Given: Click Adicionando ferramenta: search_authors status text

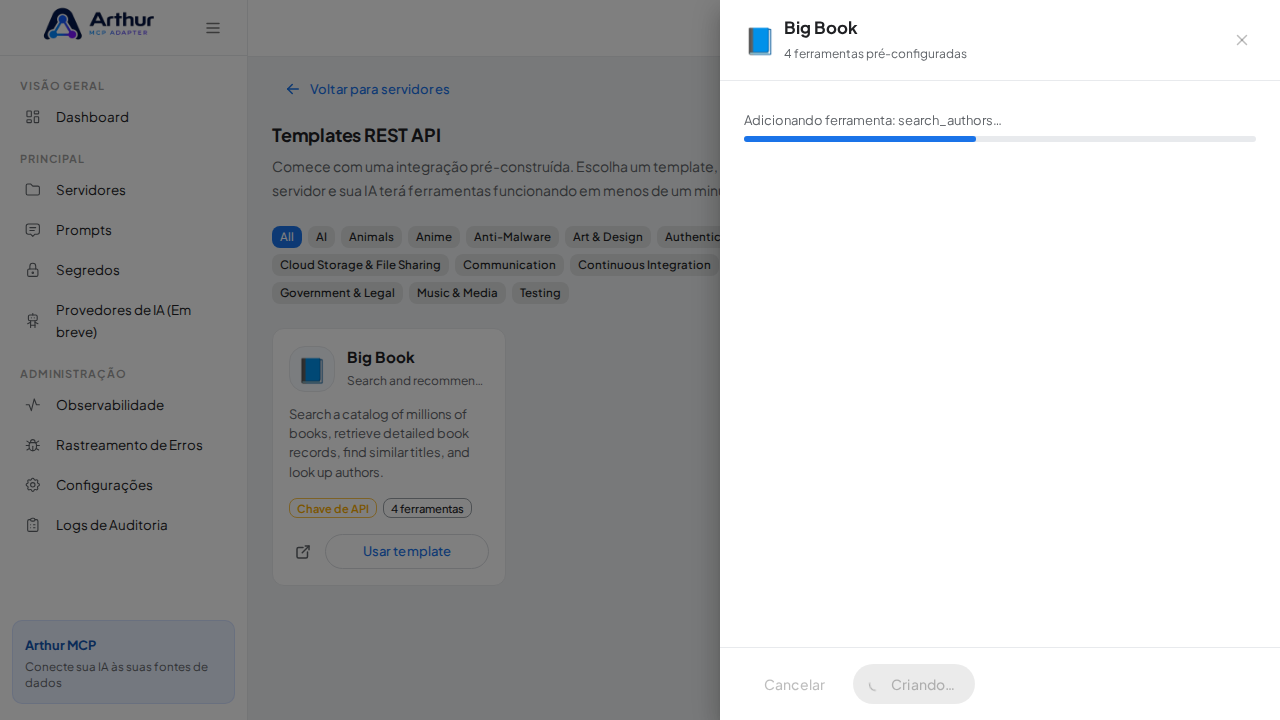Looking at the screenshot, I should coord(872,120).
